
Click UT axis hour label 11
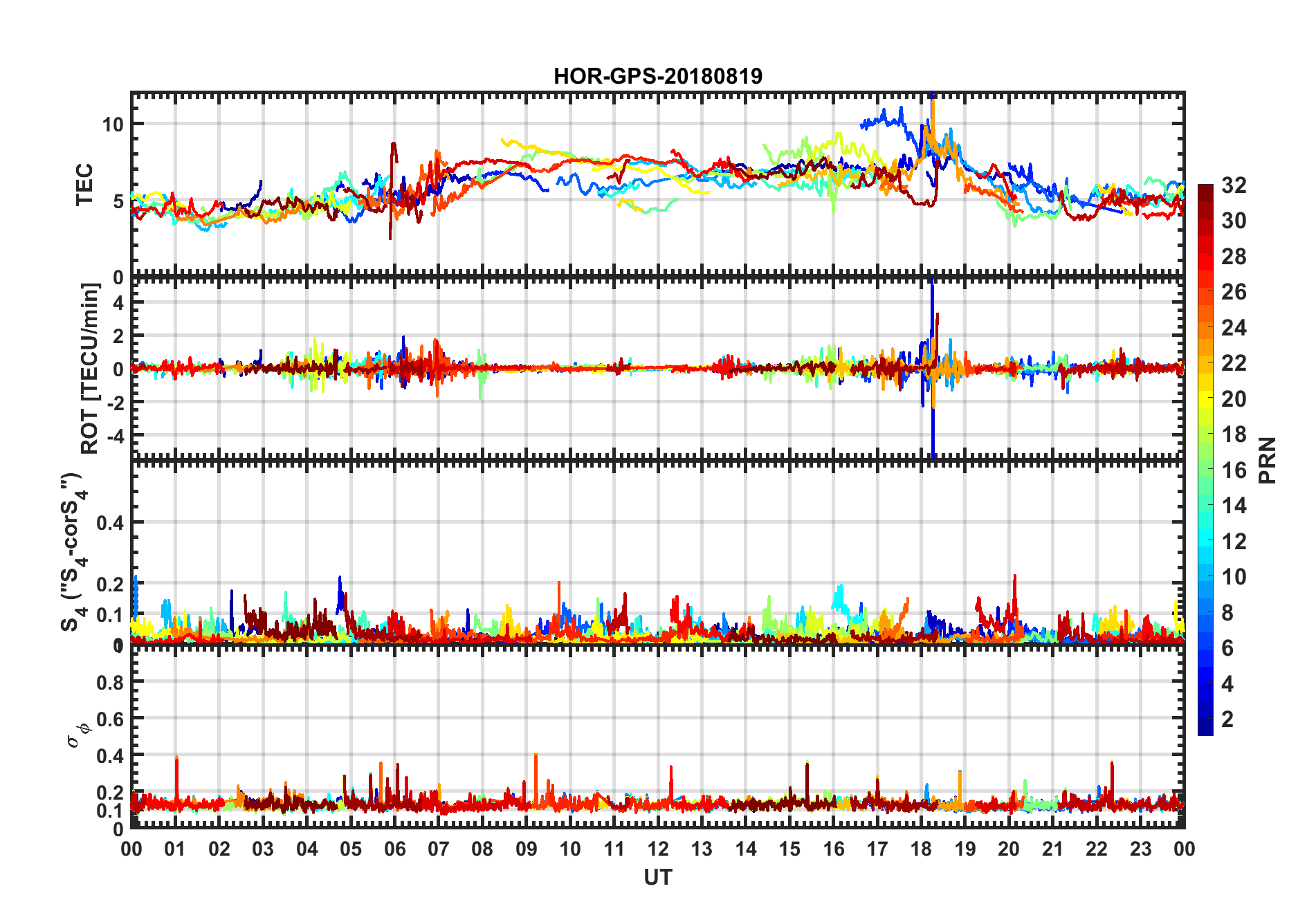point(614,849)
